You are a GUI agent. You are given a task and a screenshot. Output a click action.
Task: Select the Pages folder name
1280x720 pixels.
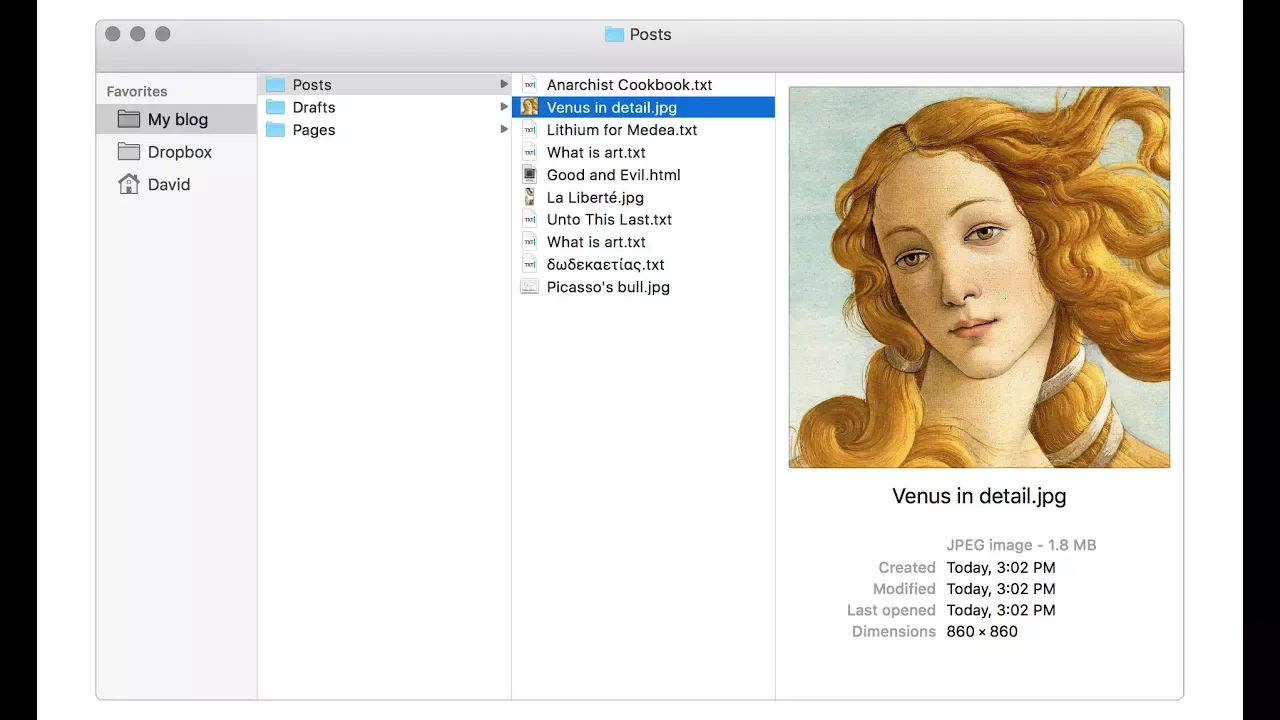click(x=314, y=130)
